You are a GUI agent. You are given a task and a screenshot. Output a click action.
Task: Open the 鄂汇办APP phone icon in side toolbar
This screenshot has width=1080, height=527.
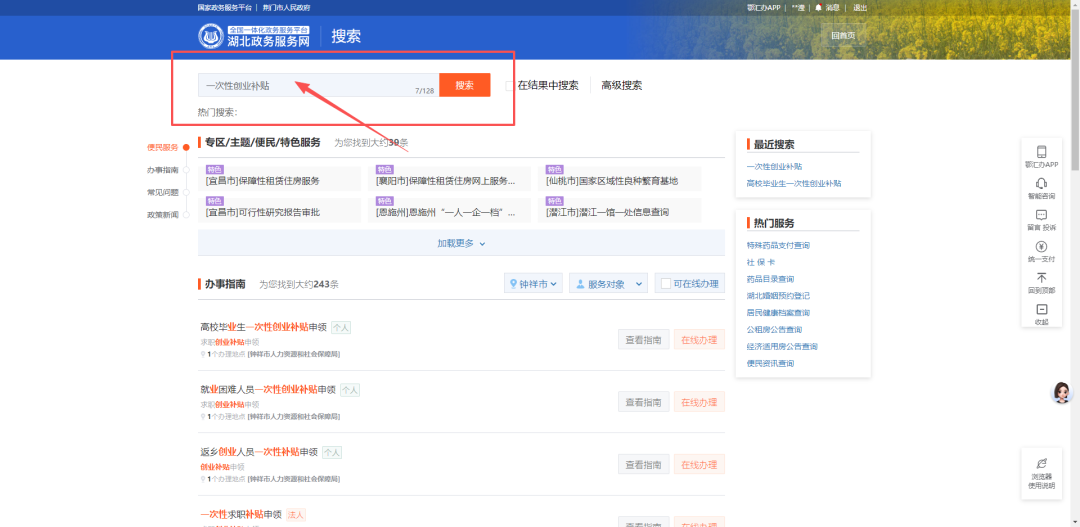pyautogui.click(x=1041, y=152)
